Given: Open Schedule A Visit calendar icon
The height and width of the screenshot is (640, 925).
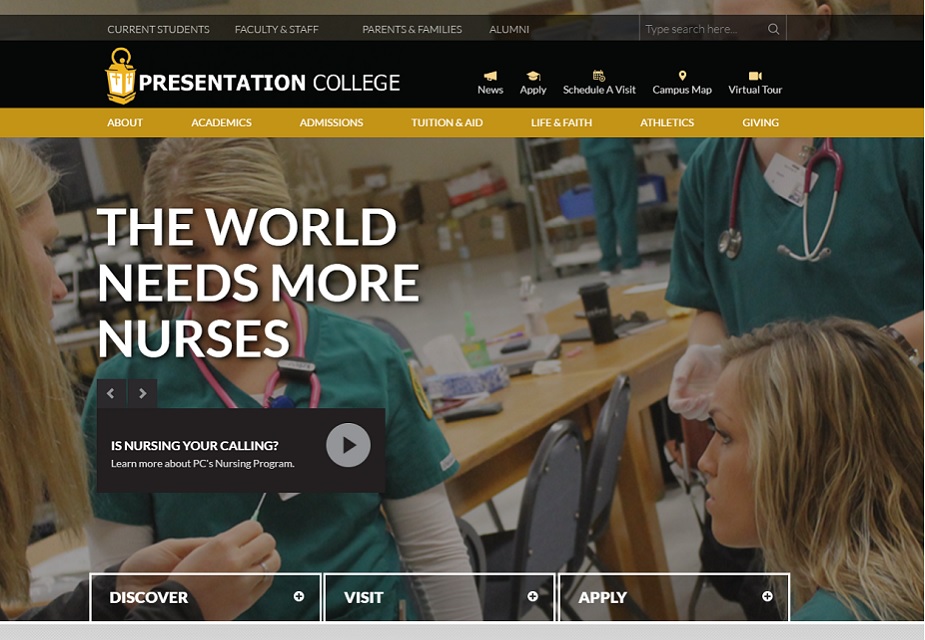Looking at the screenshot, I should pos(599,76).
